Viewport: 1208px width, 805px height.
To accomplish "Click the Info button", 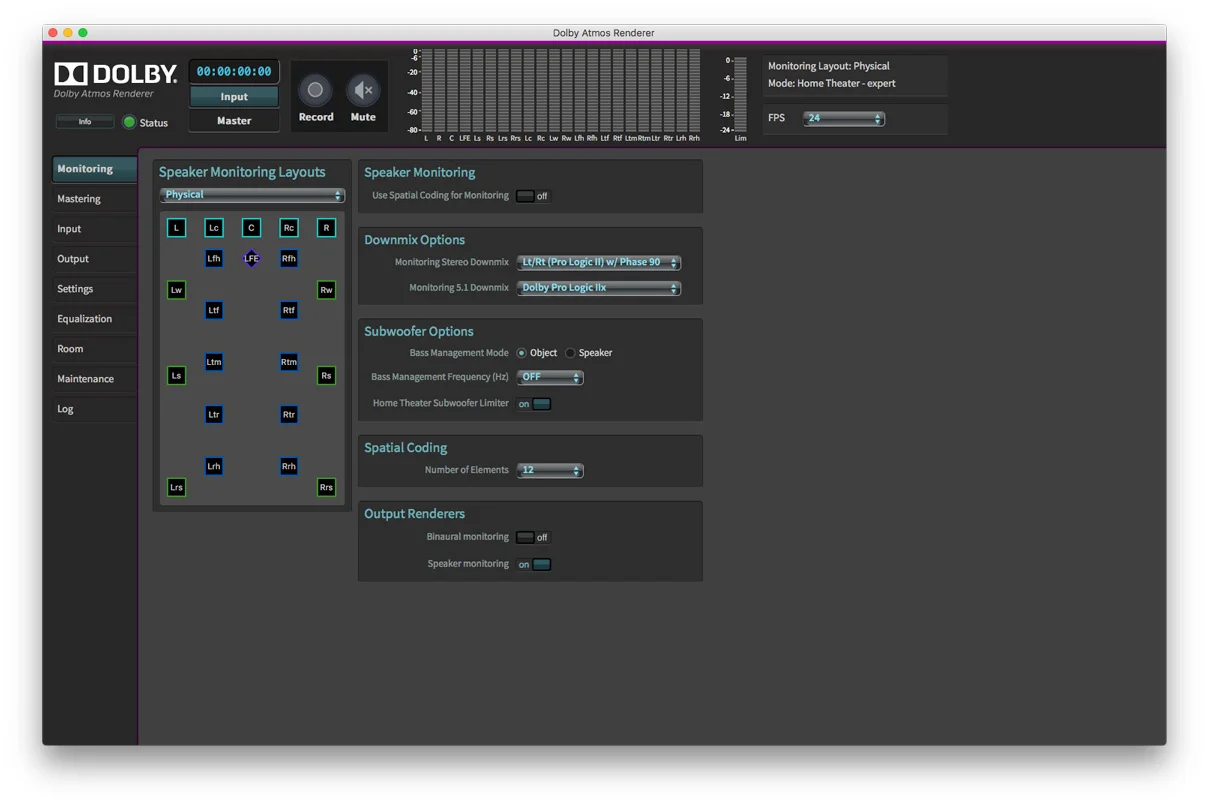I will pyautogui.click(x=85, y=122).
